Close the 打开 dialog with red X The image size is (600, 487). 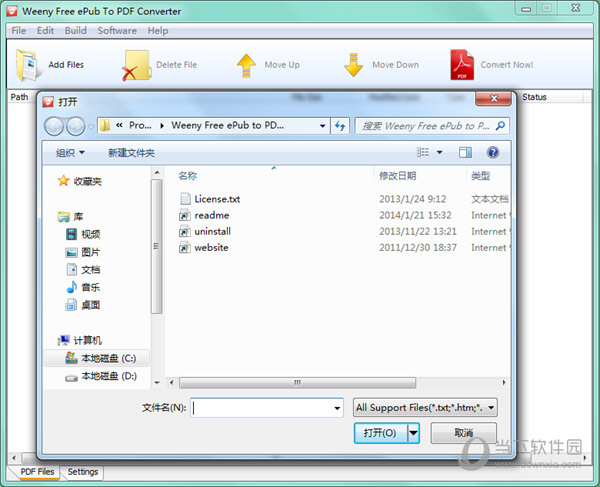click(494, 99)
